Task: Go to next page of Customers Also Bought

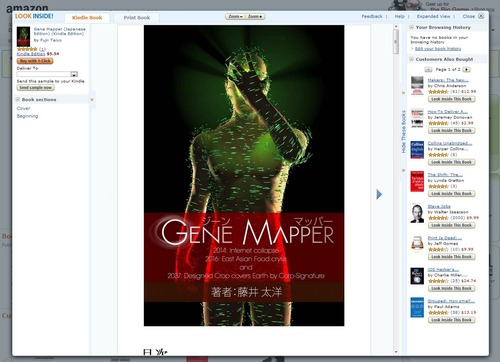Action: coord(467,69)
